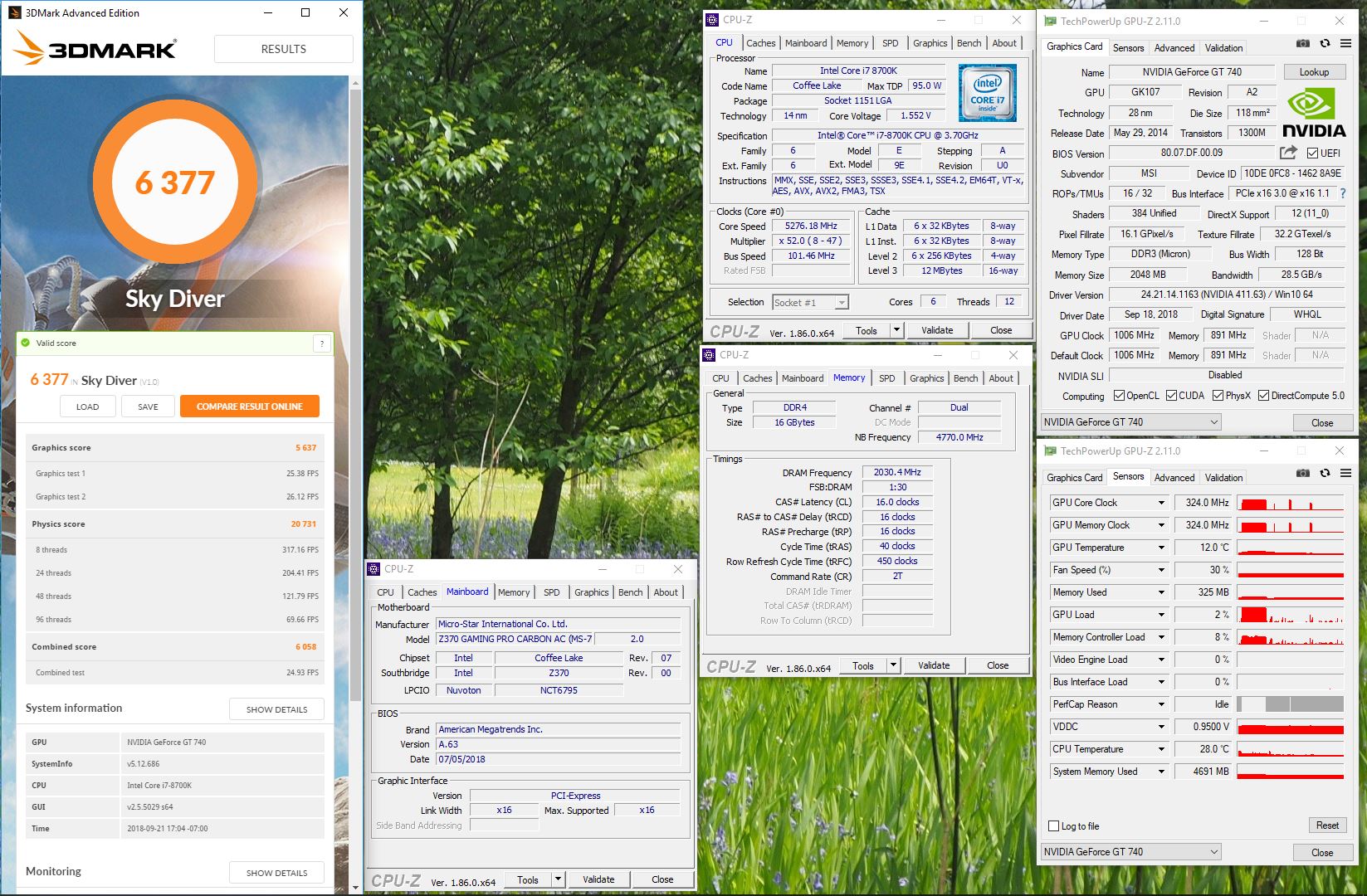Select the Graphics score row
Viewport: 1367px width, 896px height.
tap(174, 448)
